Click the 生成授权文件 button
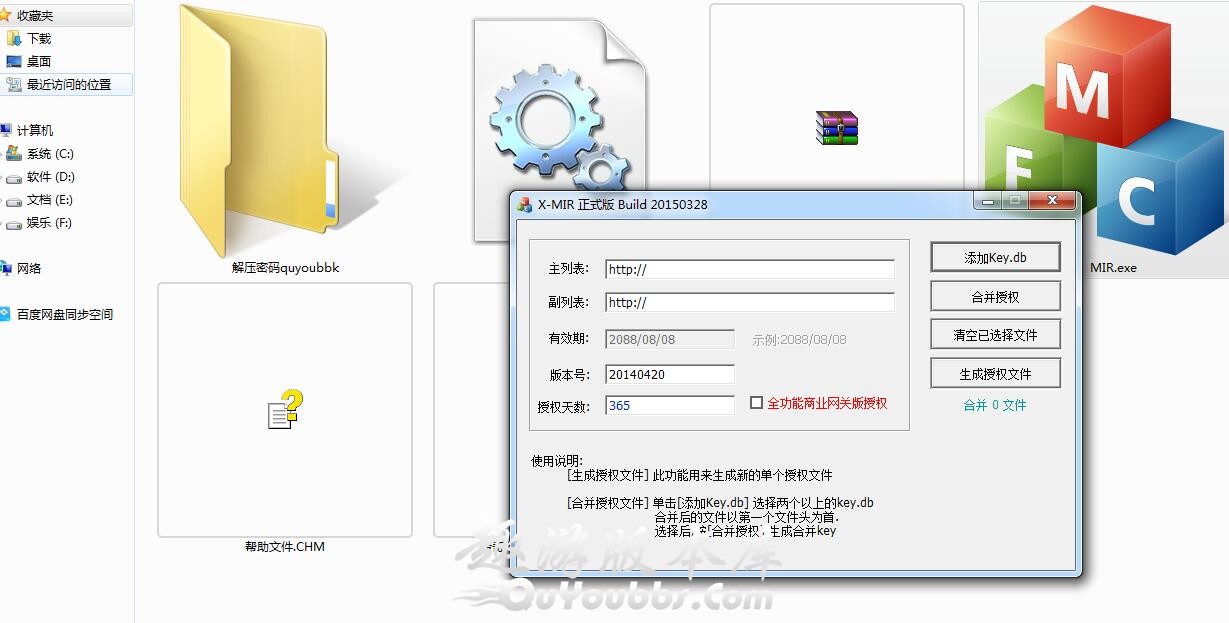 (995, 374)
